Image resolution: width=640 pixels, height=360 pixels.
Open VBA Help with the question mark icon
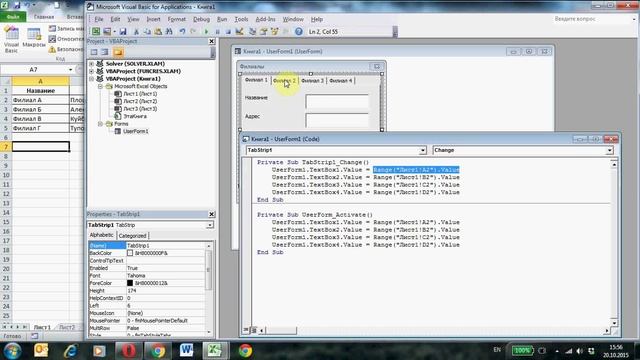(x=299, y=31)
